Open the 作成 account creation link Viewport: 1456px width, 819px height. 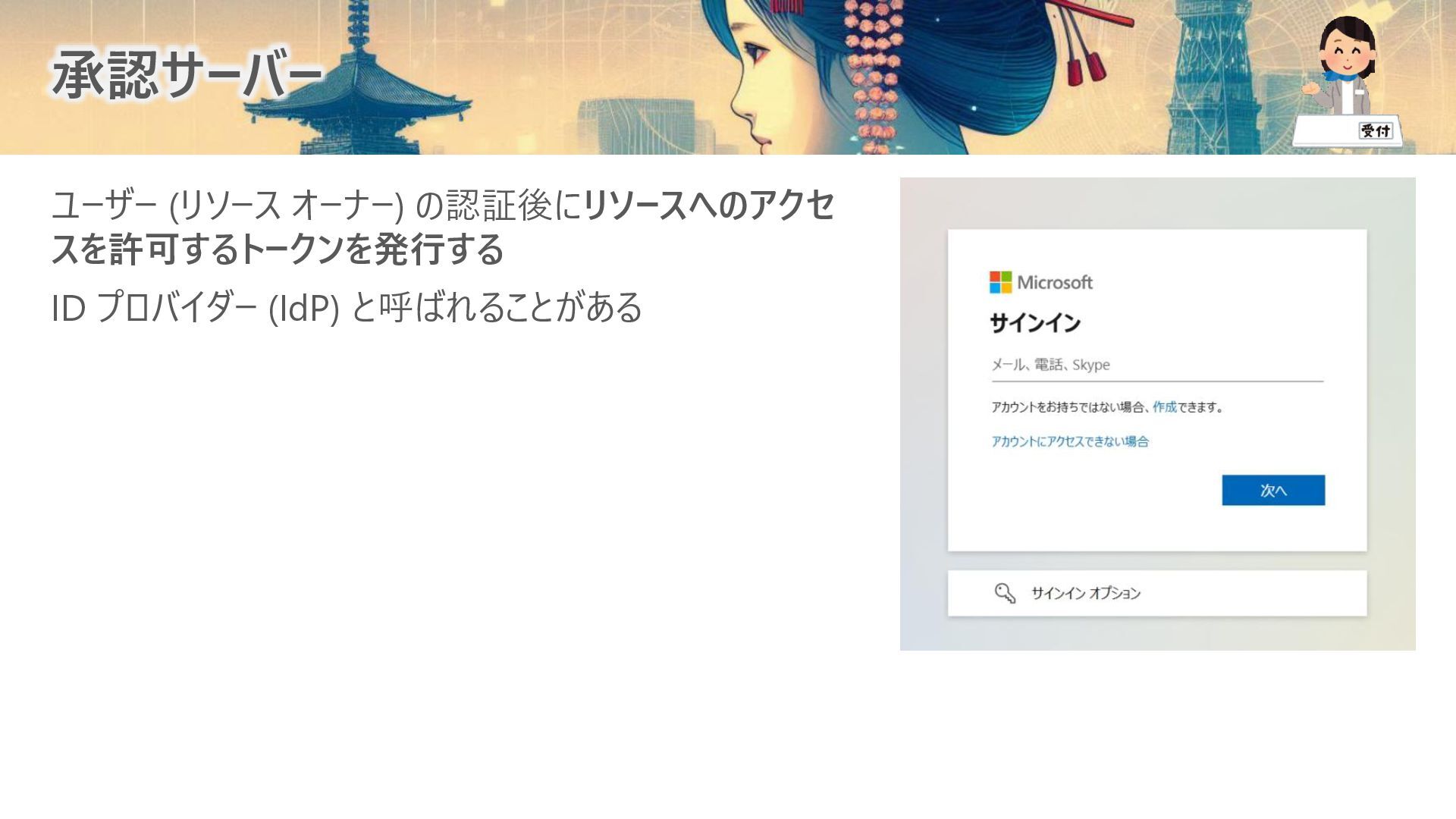click(1164, 407)
